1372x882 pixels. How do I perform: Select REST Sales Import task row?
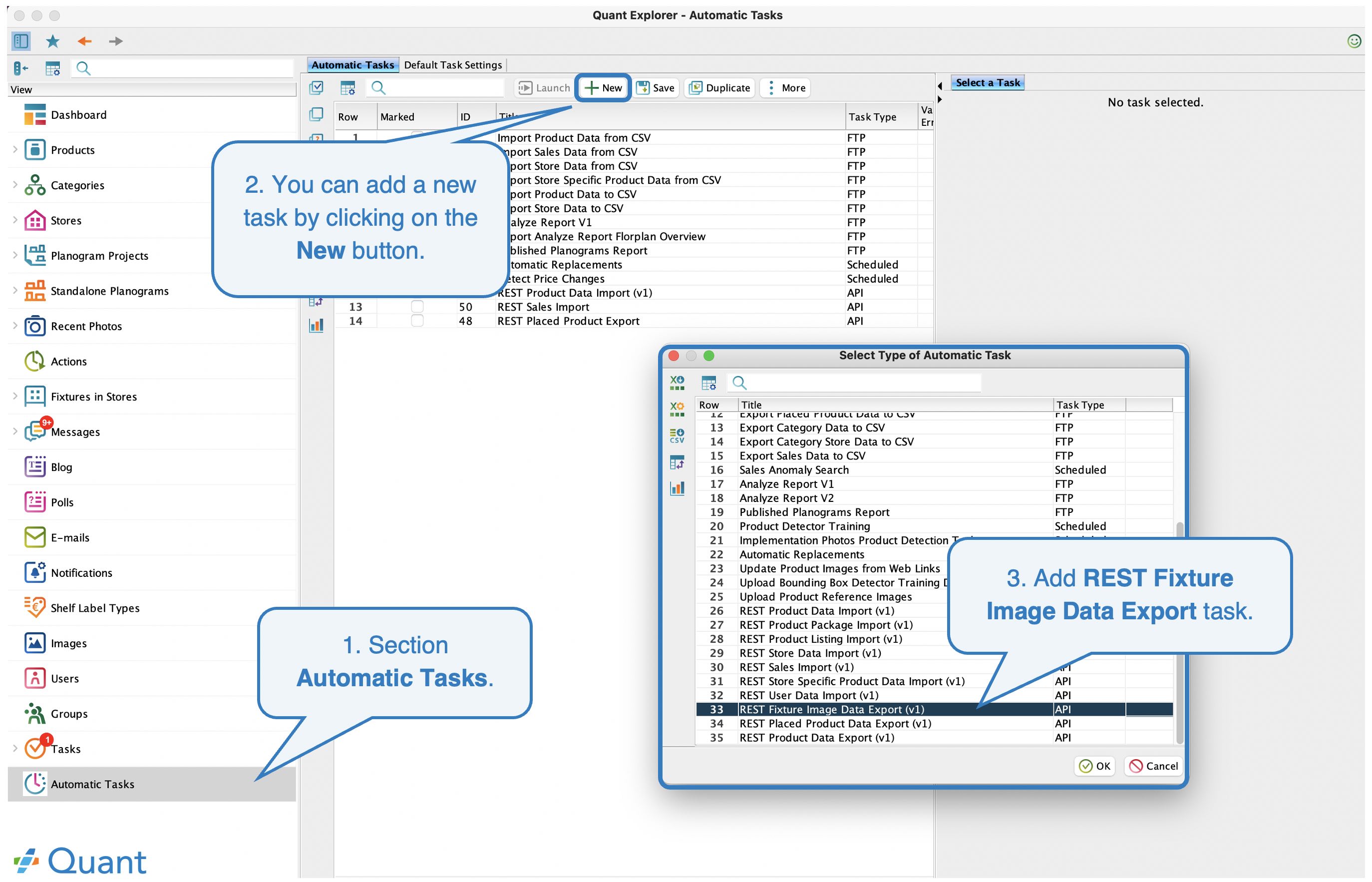pyautogui.click(x=634, y=307)
